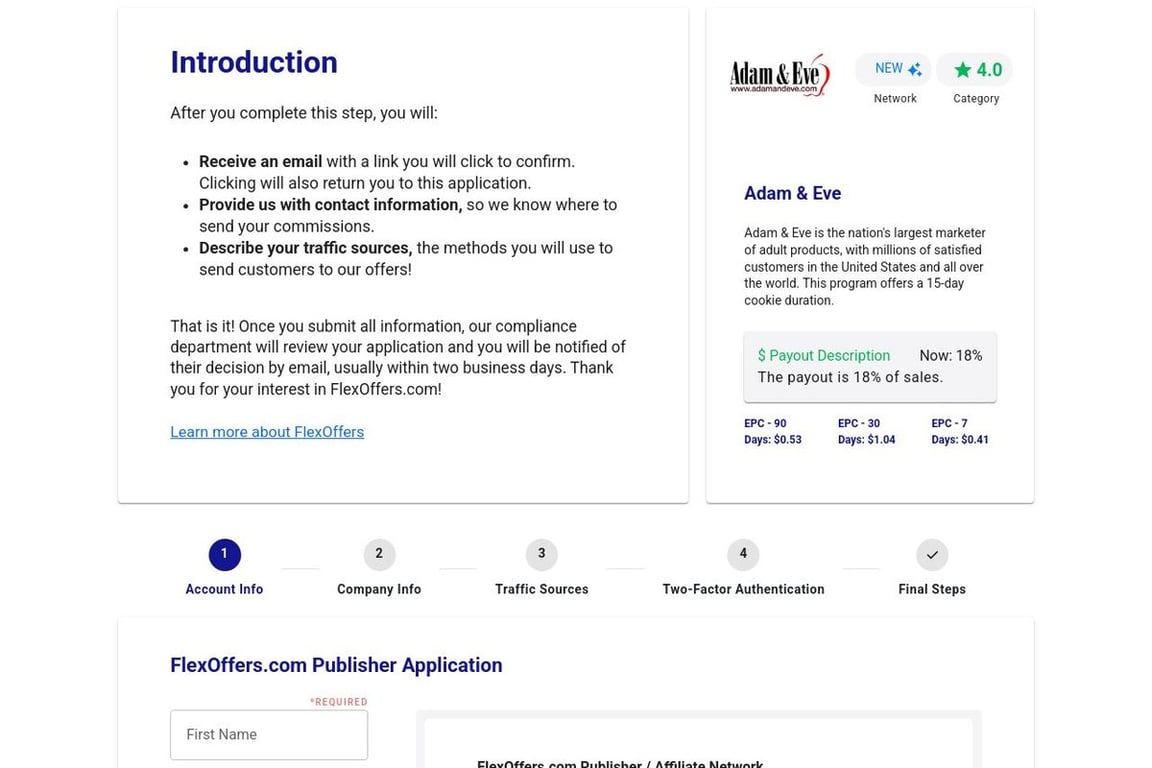Click the Adam & Eve logo image
Viewport: 1152px width, 768px height.
point(780,75)
